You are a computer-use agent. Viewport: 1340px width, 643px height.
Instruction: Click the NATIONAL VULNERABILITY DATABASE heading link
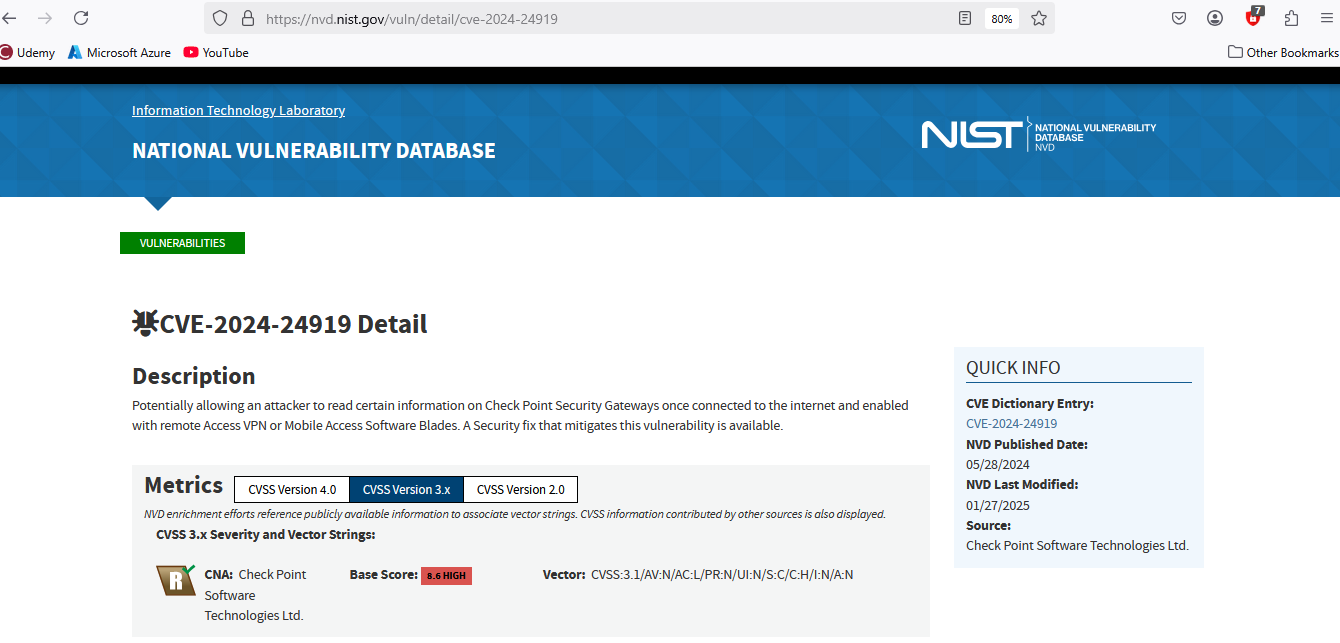pos(314,151)
